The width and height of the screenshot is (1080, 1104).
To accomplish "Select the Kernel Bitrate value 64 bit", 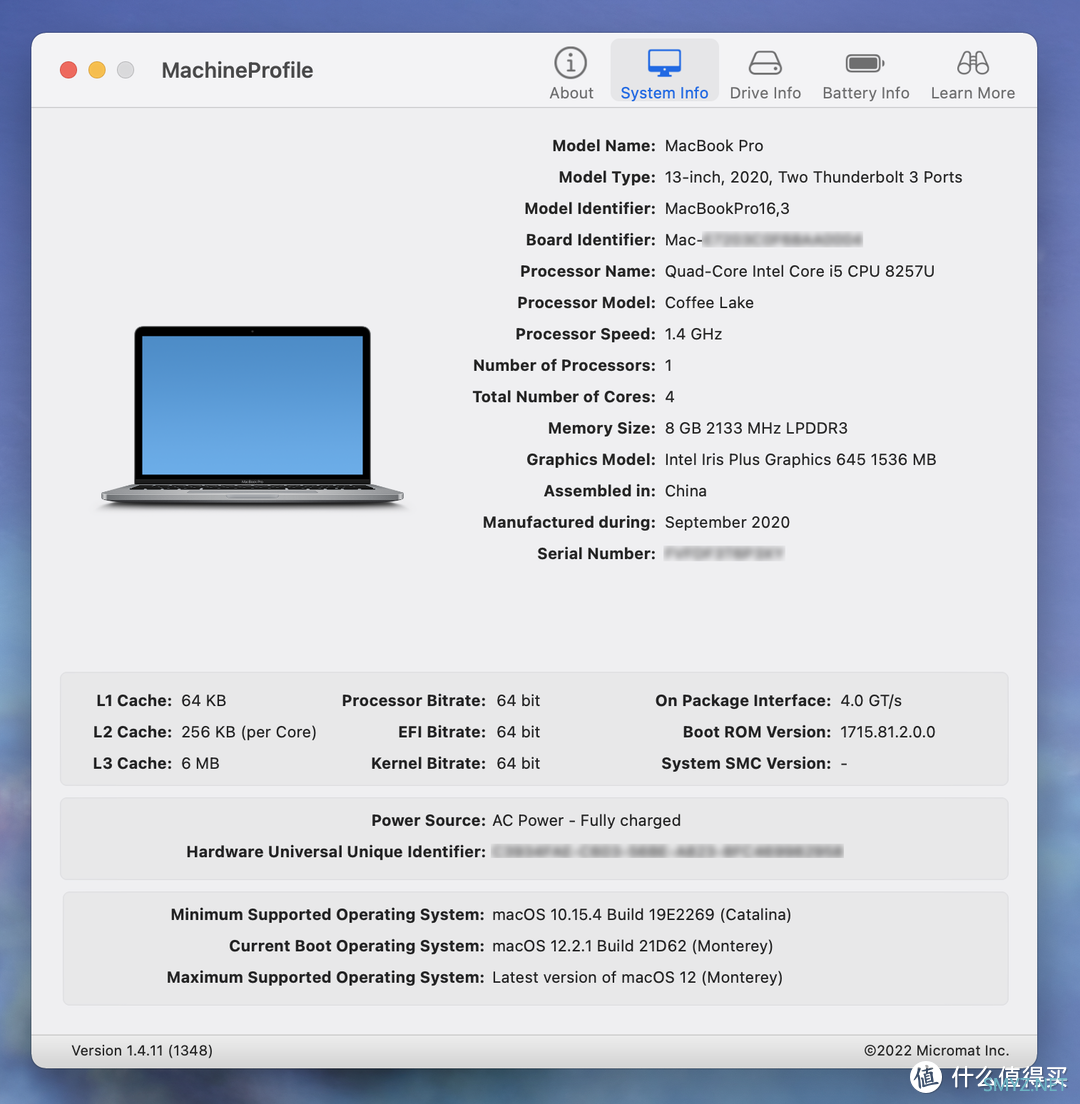I will point(518,763).
